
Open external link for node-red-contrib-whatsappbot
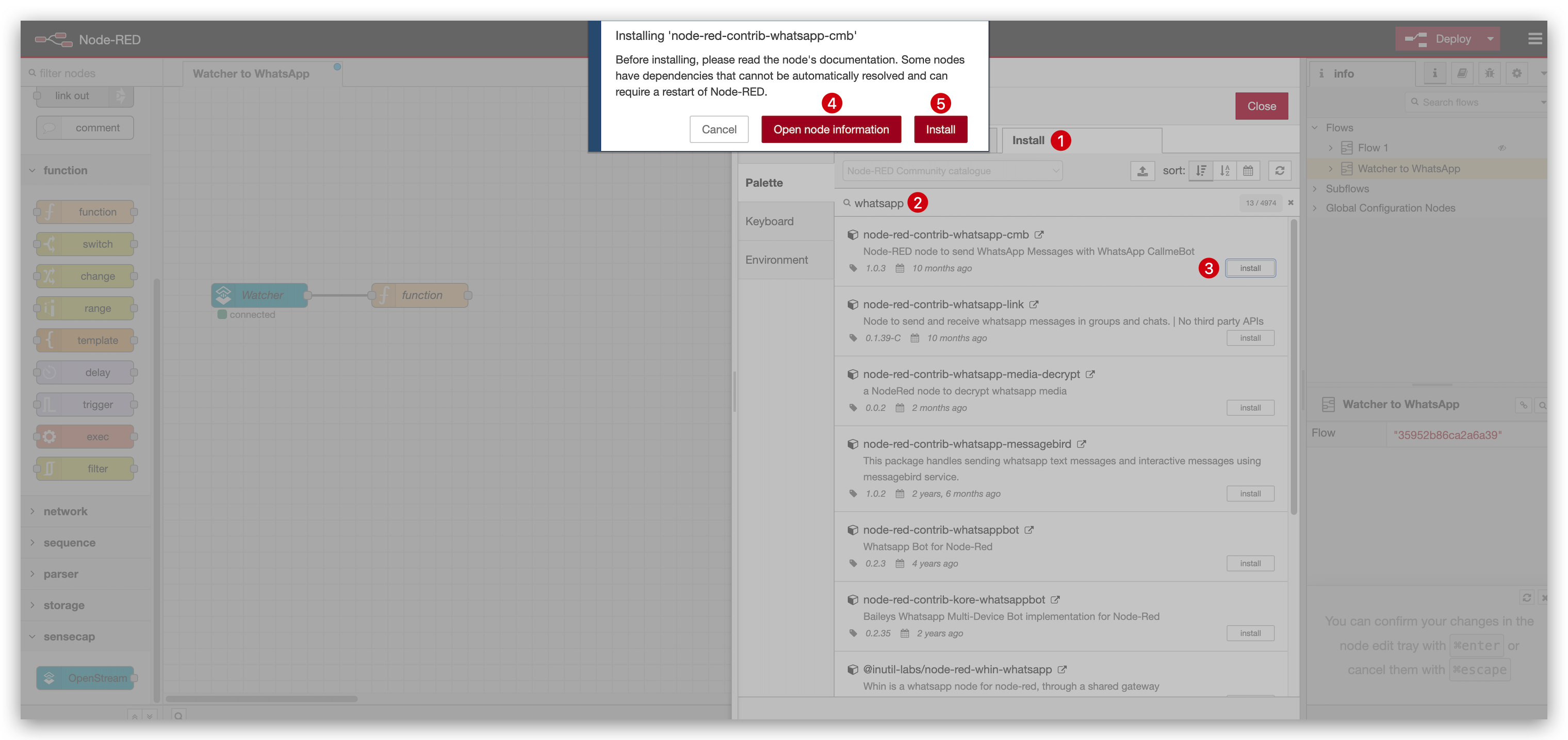1028,530
